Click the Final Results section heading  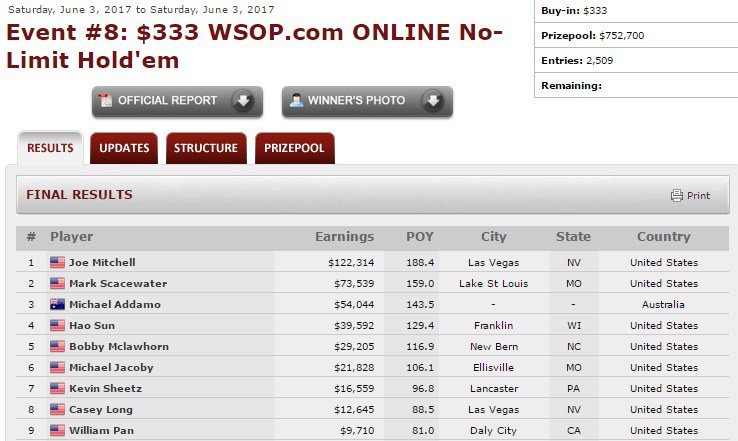(80, 195)
